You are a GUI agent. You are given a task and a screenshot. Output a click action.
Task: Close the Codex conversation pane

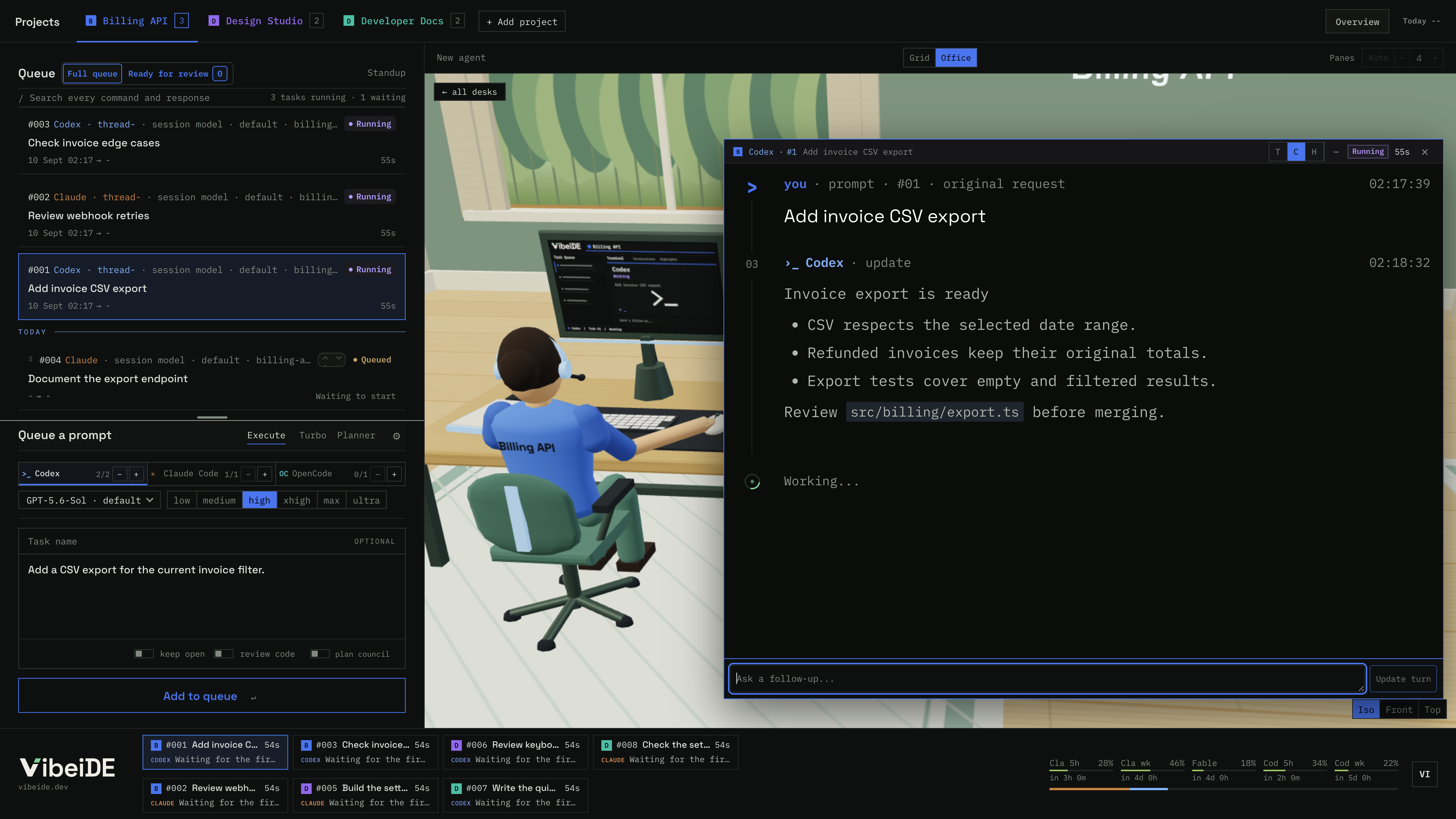point(1425,152)
